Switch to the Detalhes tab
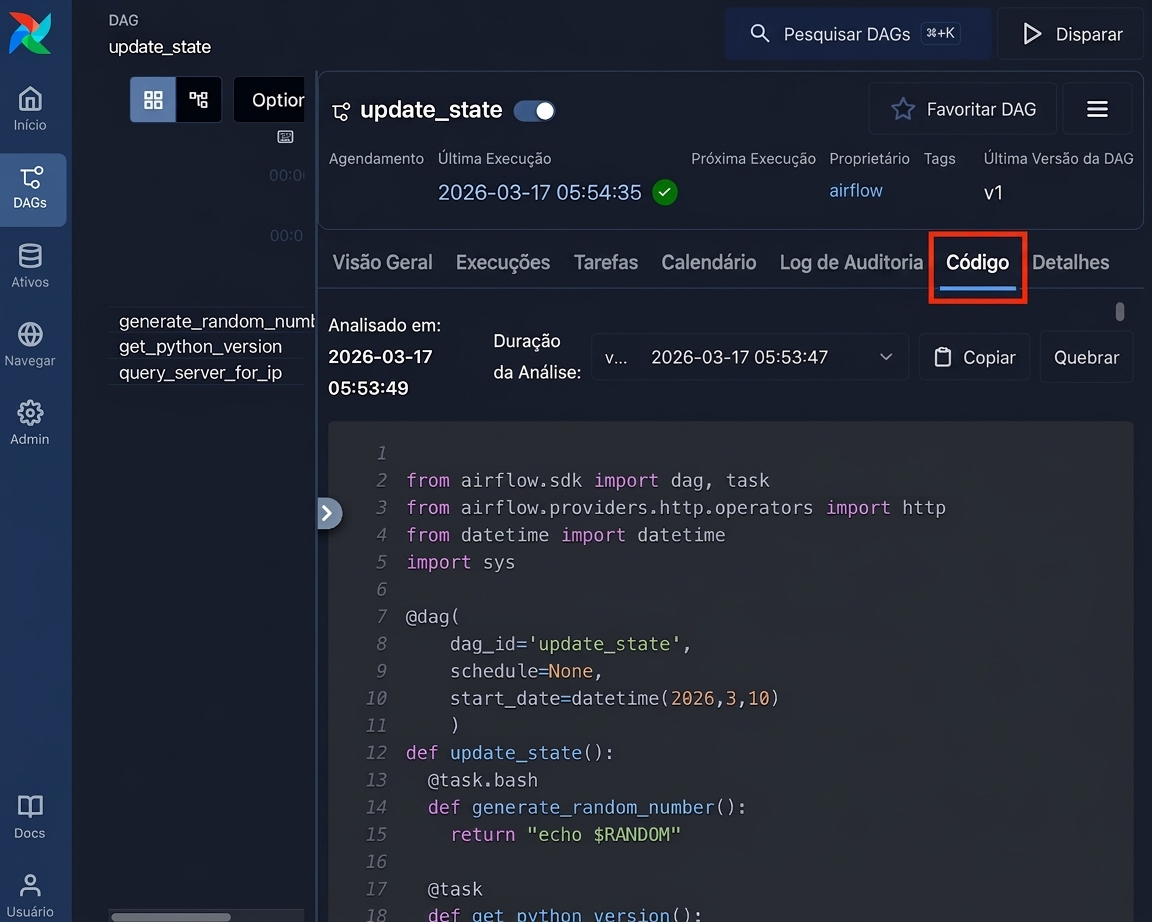This screenshot has height=922, width=1152. 1070,262
